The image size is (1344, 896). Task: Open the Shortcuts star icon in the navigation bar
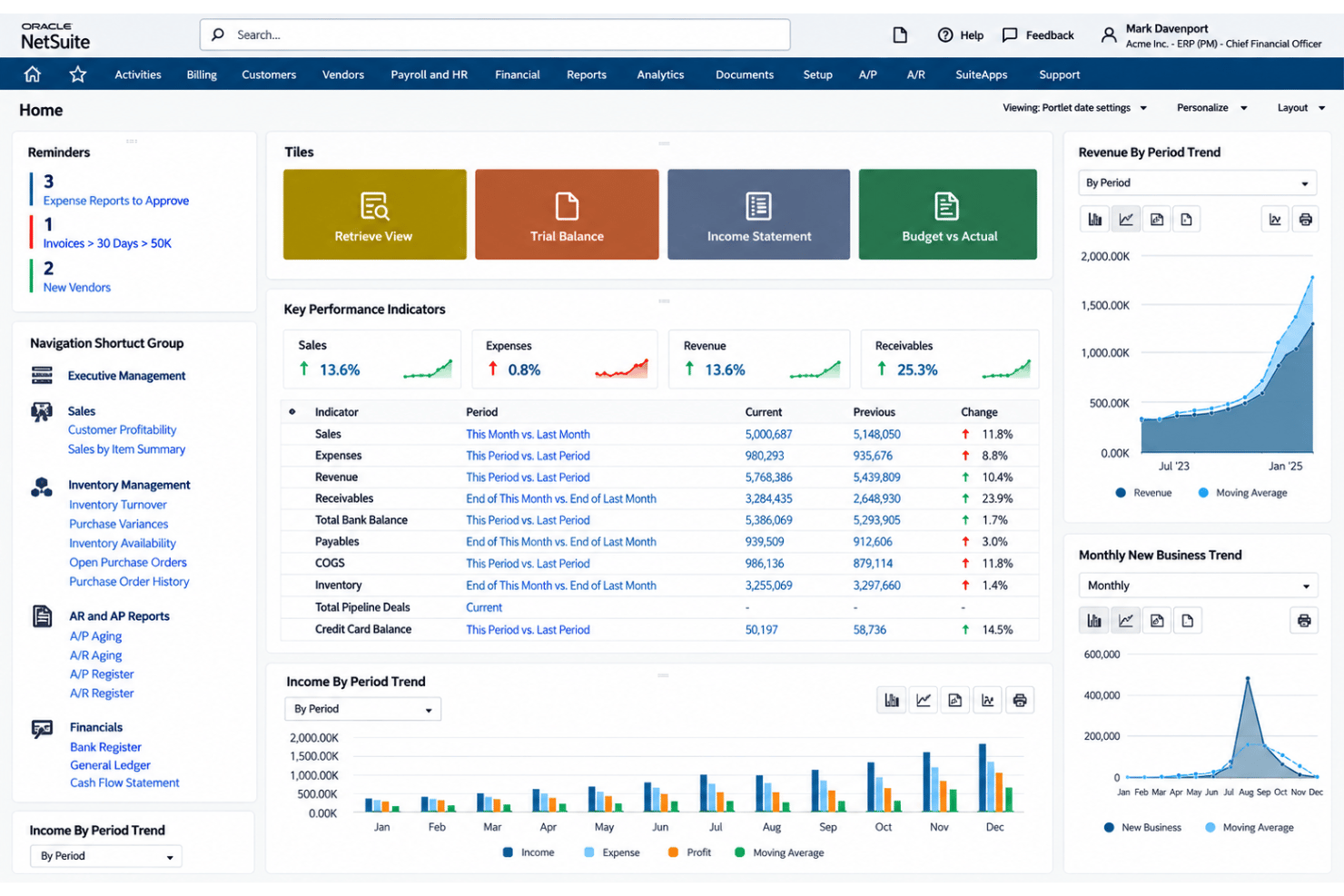(x=78, y=74)
